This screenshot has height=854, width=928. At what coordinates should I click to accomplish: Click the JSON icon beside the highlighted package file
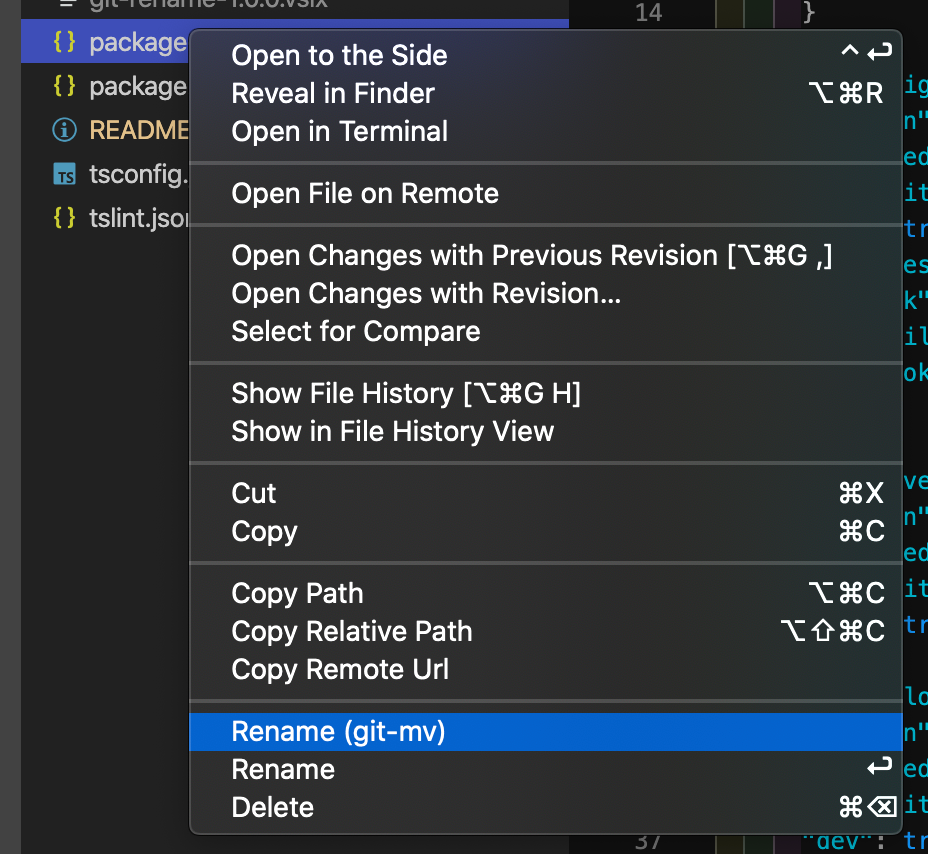click(65, 42)
